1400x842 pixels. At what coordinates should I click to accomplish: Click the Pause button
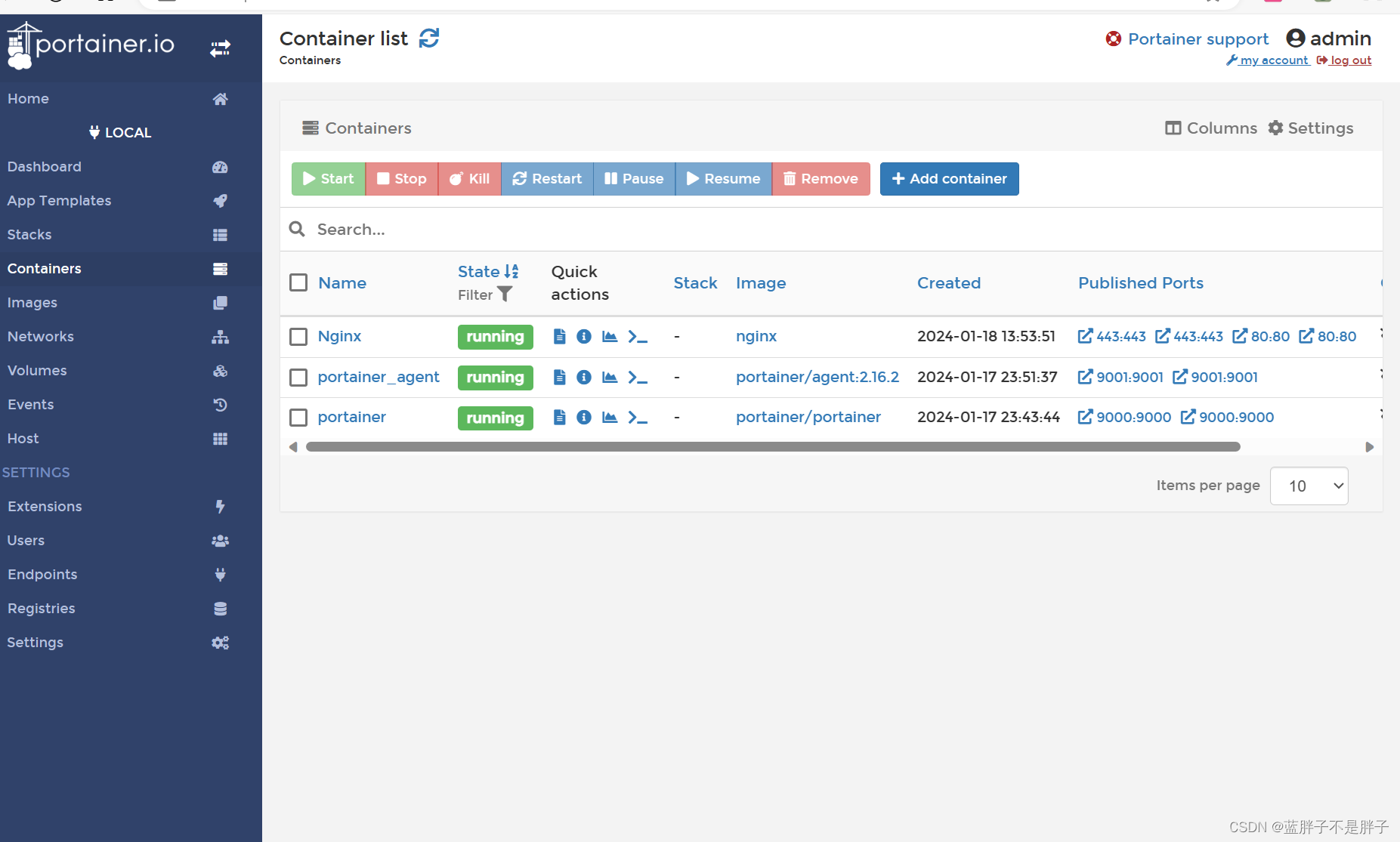[635, 179]
